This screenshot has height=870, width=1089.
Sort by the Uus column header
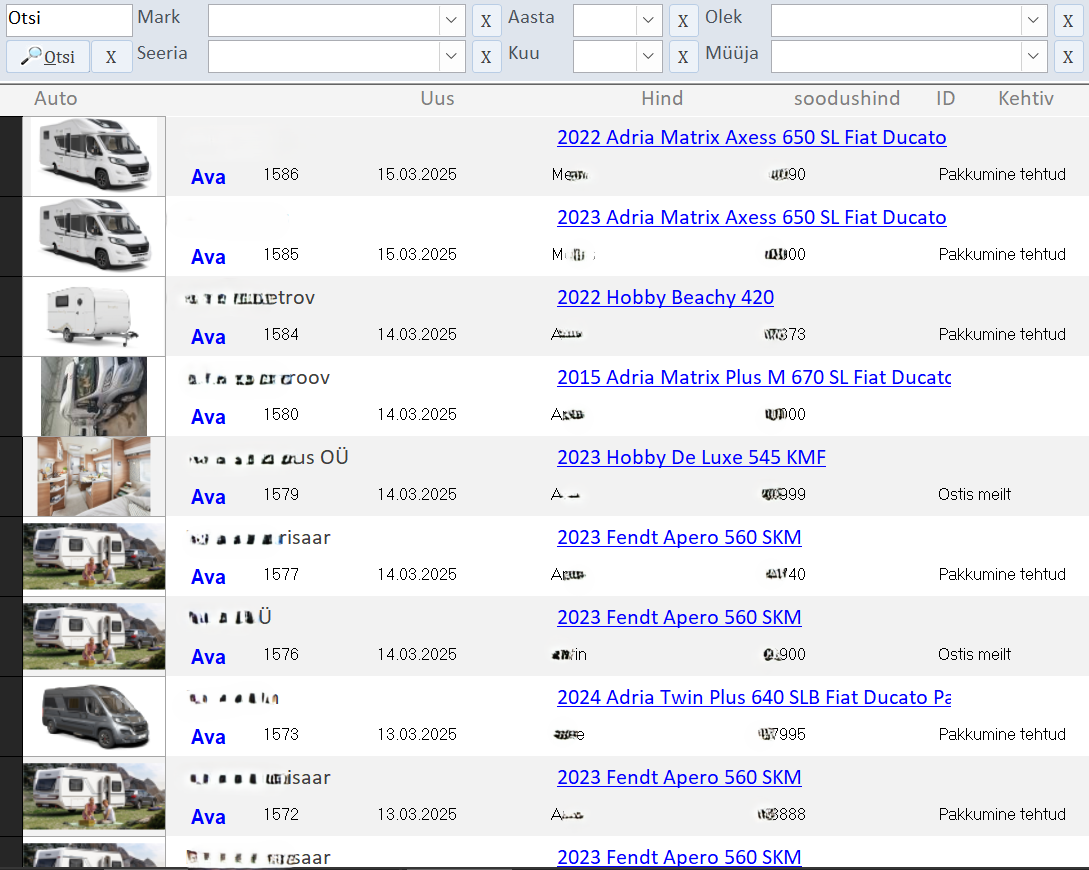[438, 99]
